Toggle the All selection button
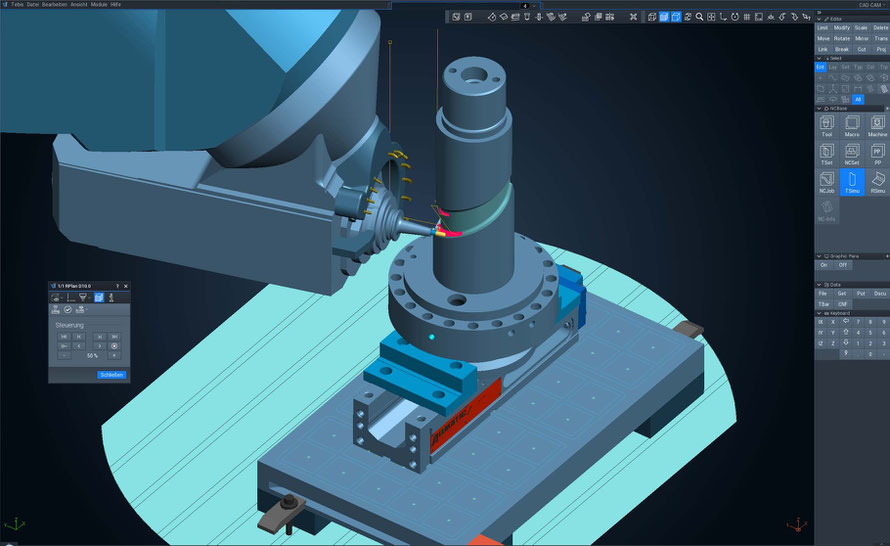890x546 pixels. pos(858,99)
